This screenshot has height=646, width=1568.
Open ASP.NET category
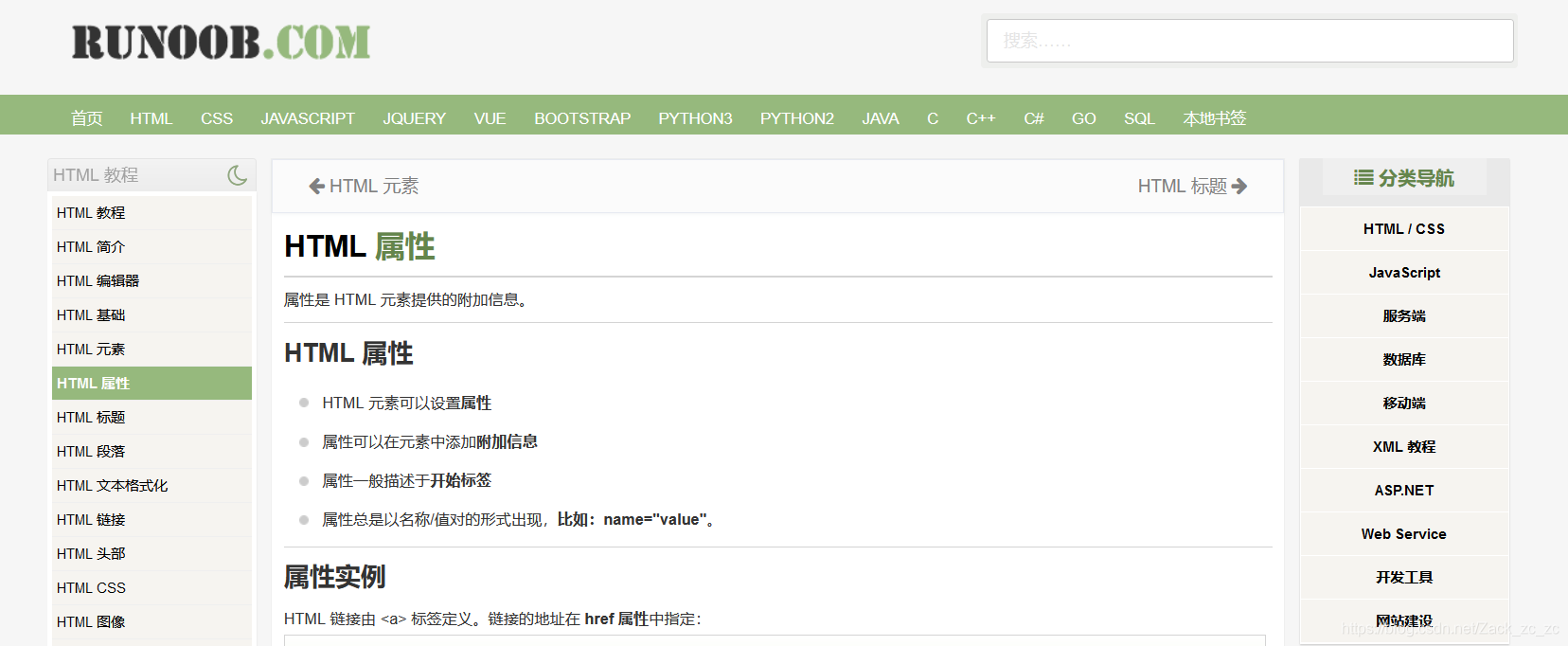(x=1404, y=491)
